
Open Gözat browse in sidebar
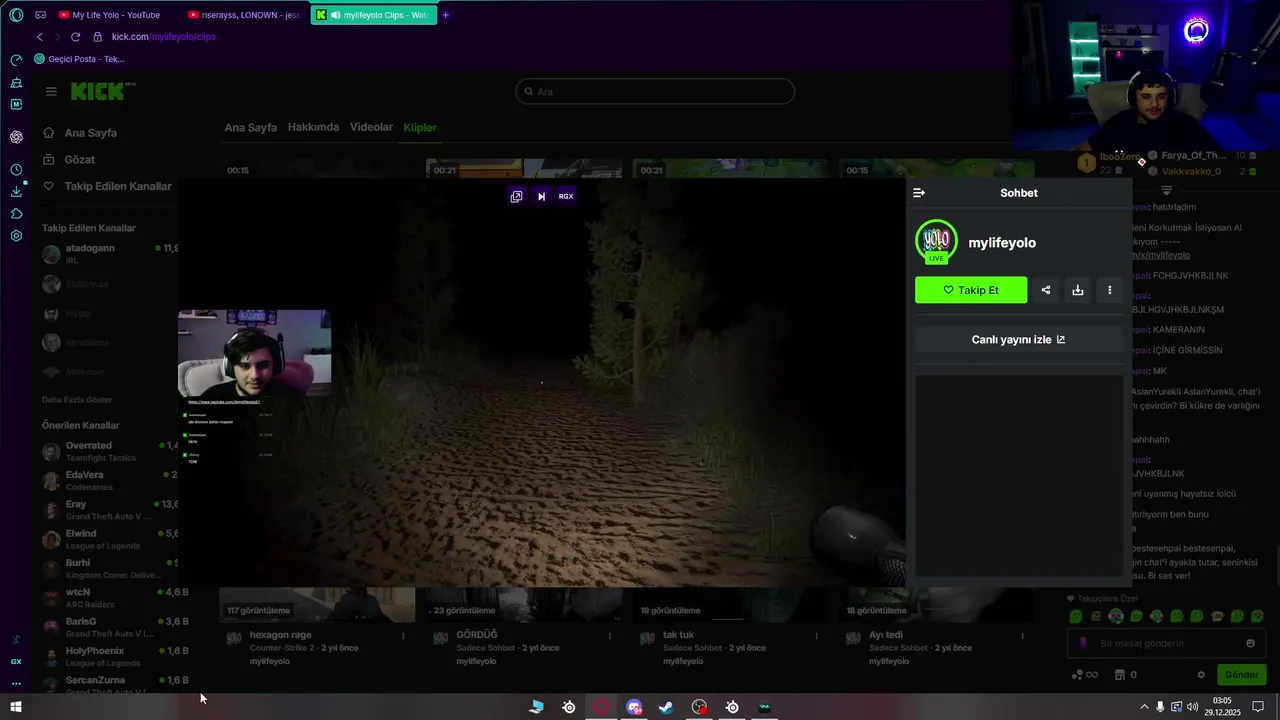(70, 160)
